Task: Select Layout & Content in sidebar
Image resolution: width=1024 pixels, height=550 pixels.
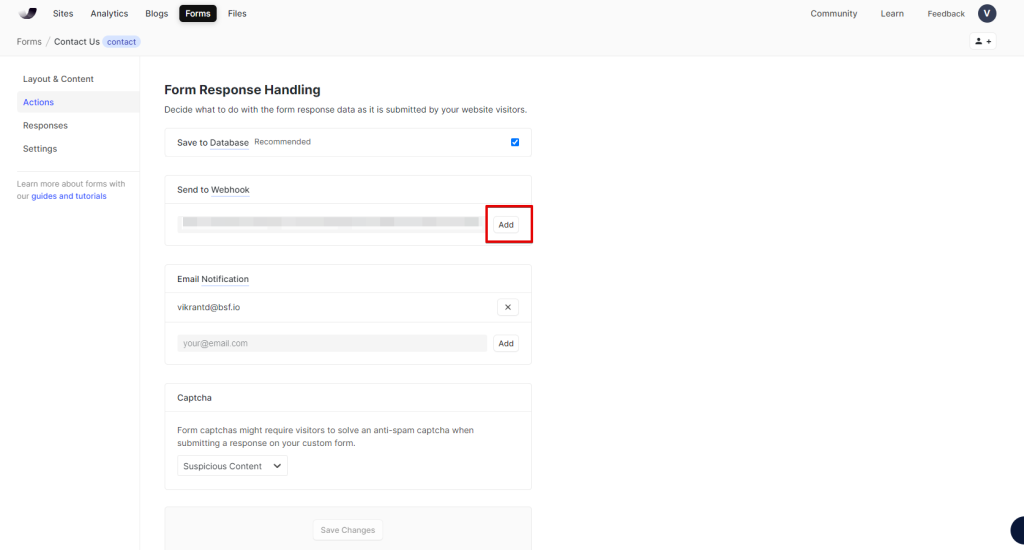Action: [x=58, y=79]
